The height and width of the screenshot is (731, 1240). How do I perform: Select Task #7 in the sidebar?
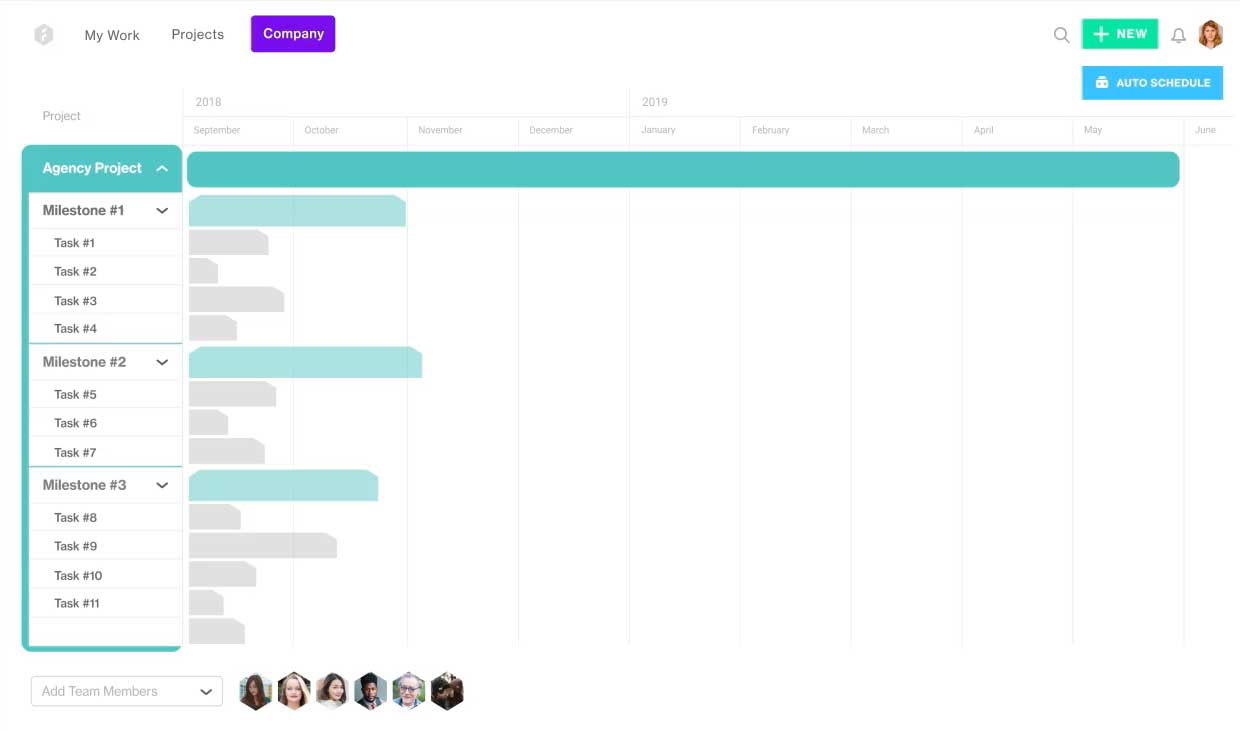[x=75, y=451]
